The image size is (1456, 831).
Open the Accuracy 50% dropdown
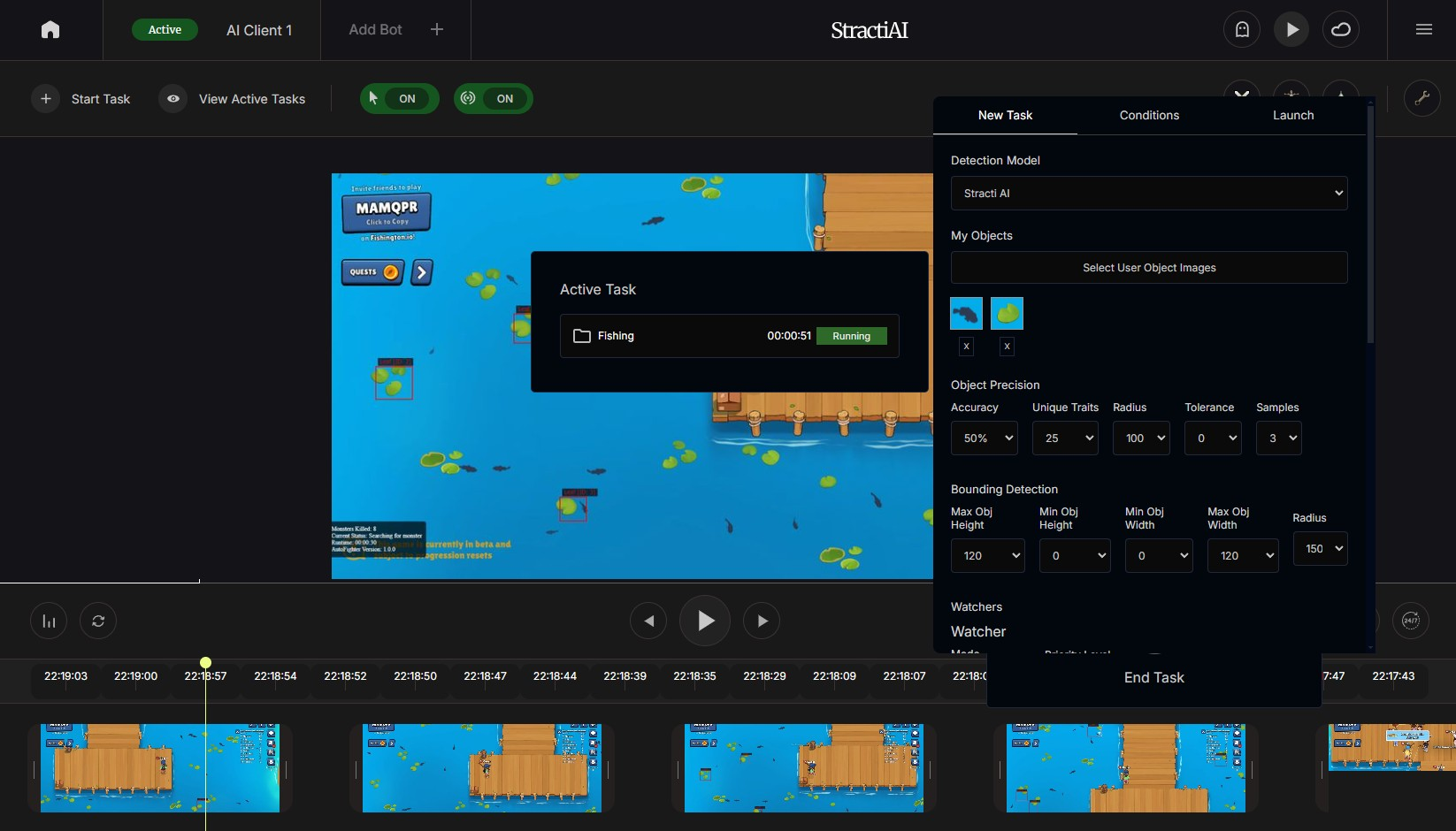coord(985,438)
